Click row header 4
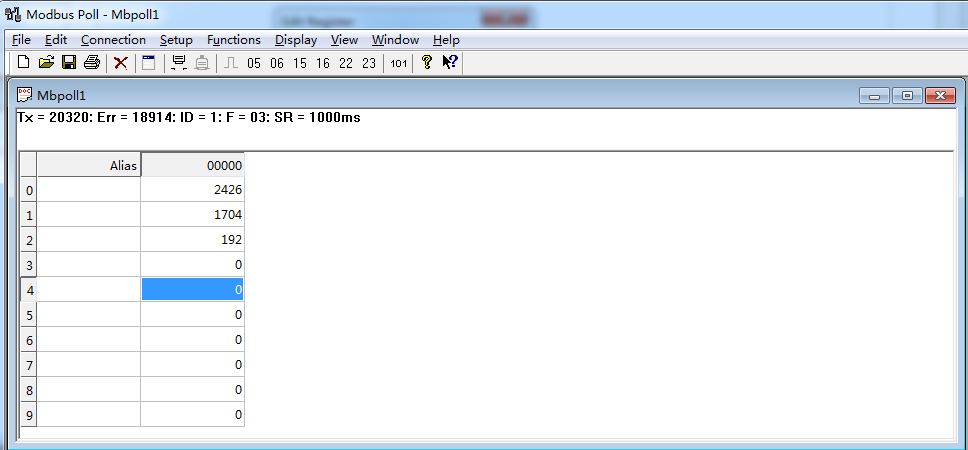 click(x=29, y=290)
